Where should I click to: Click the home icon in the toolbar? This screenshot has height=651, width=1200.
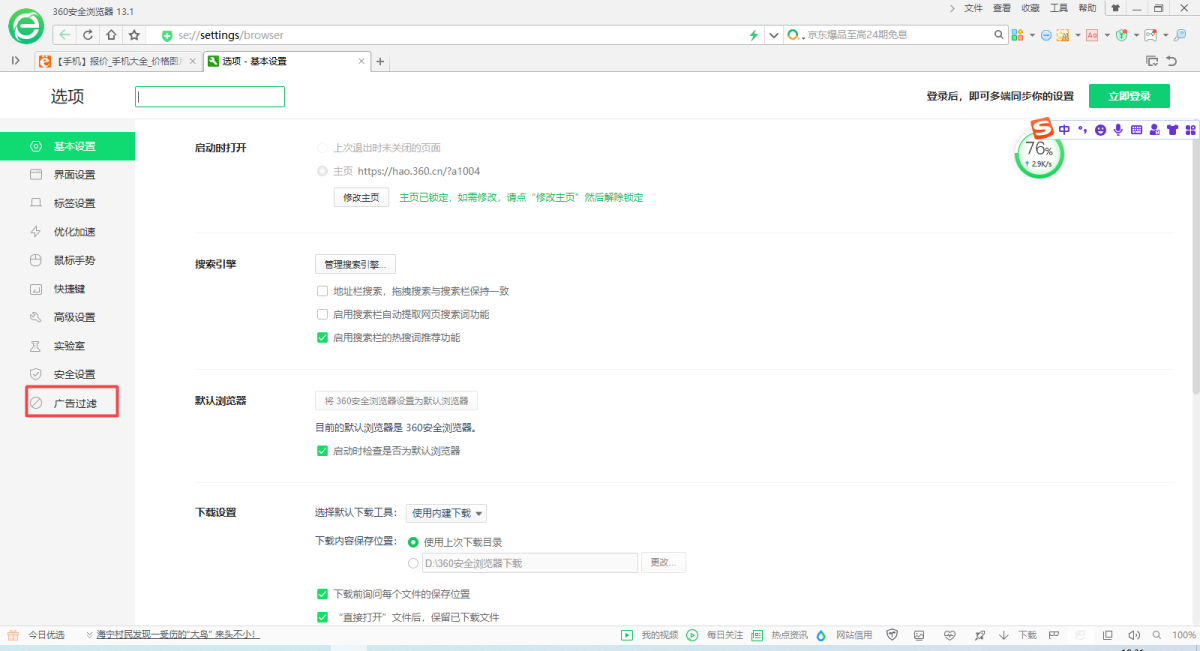coord(111,35)
